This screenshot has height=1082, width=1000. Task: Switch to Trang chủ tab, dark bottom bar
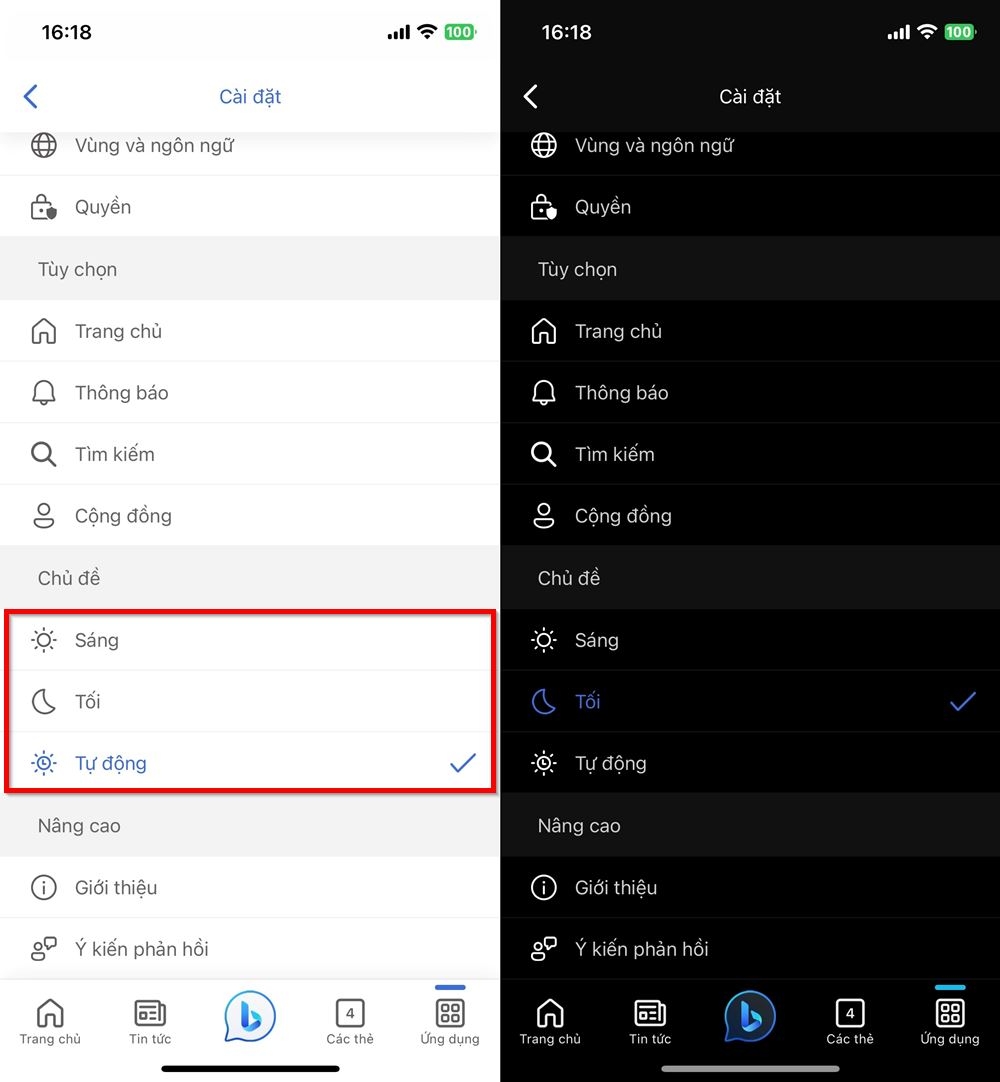pos(550,1022)
